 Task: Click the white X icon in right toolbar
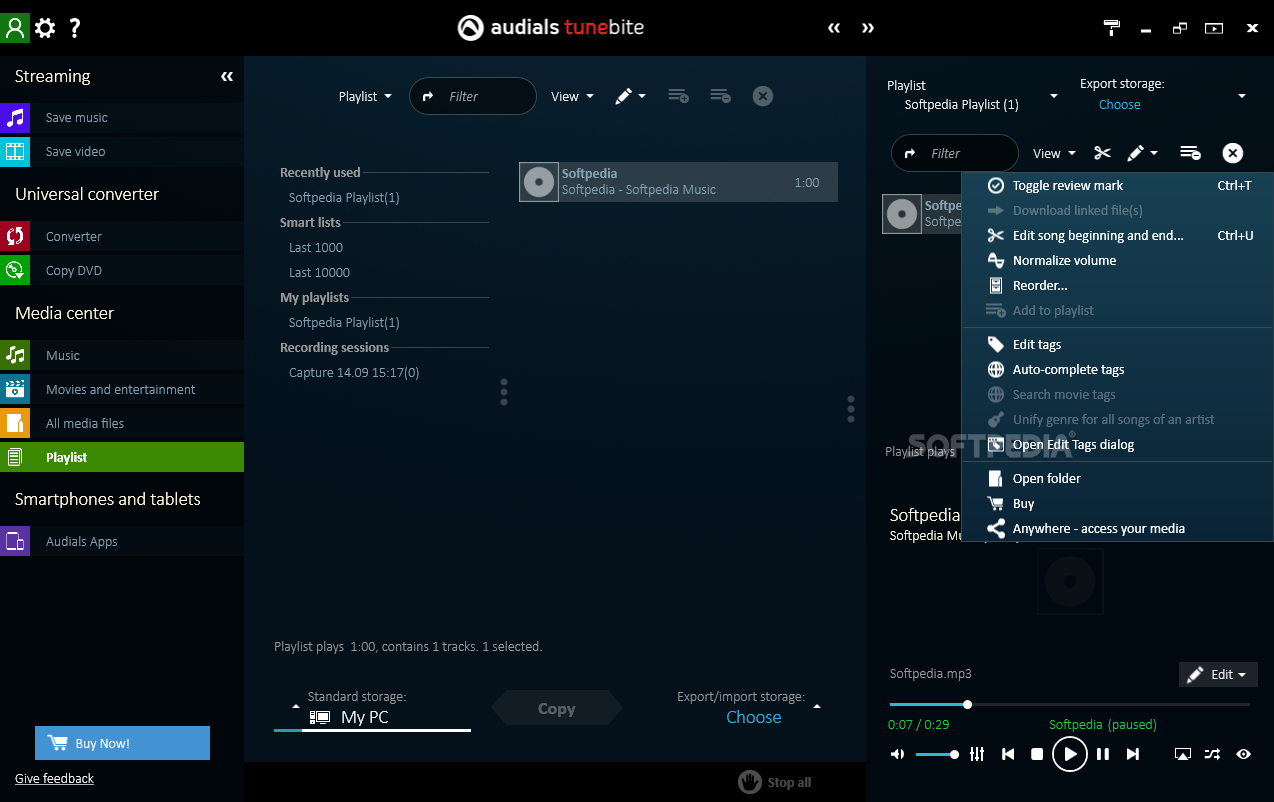coord(1233,153)
